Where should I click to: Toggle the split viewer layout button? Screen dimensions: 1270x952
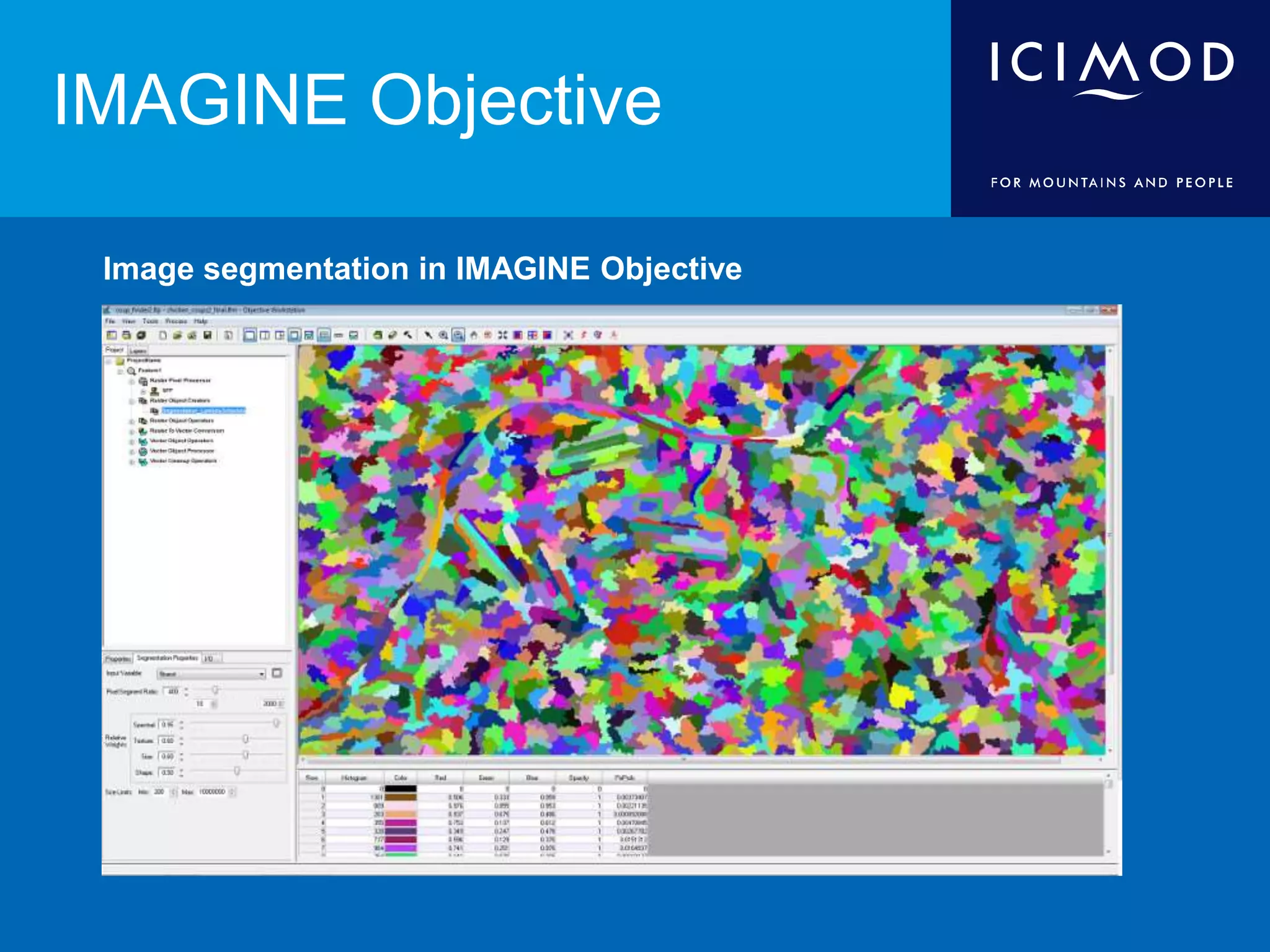point(265,335)
